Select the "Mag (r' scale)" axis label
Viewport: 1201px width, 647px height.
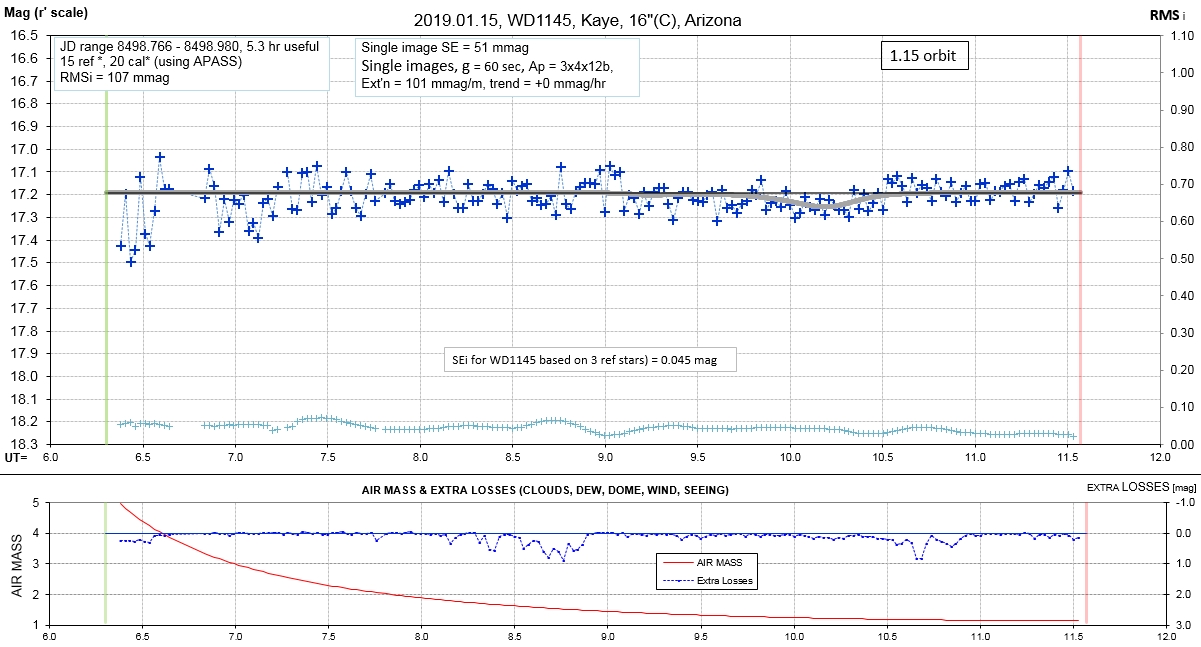click(47, 14)
